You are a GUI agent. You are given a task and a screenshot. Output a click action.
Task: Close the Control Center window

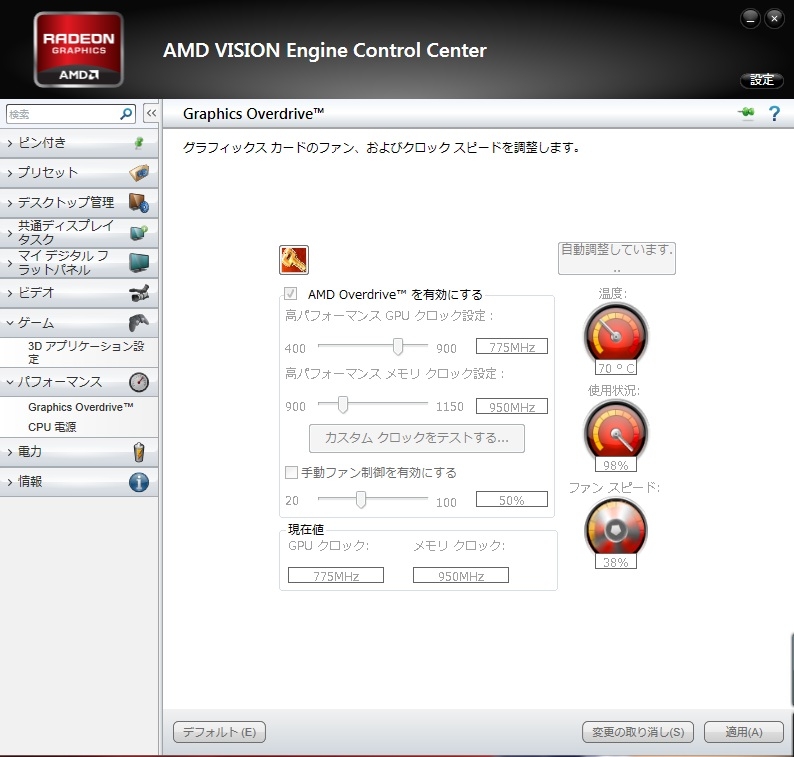click(x=774, y=19)
